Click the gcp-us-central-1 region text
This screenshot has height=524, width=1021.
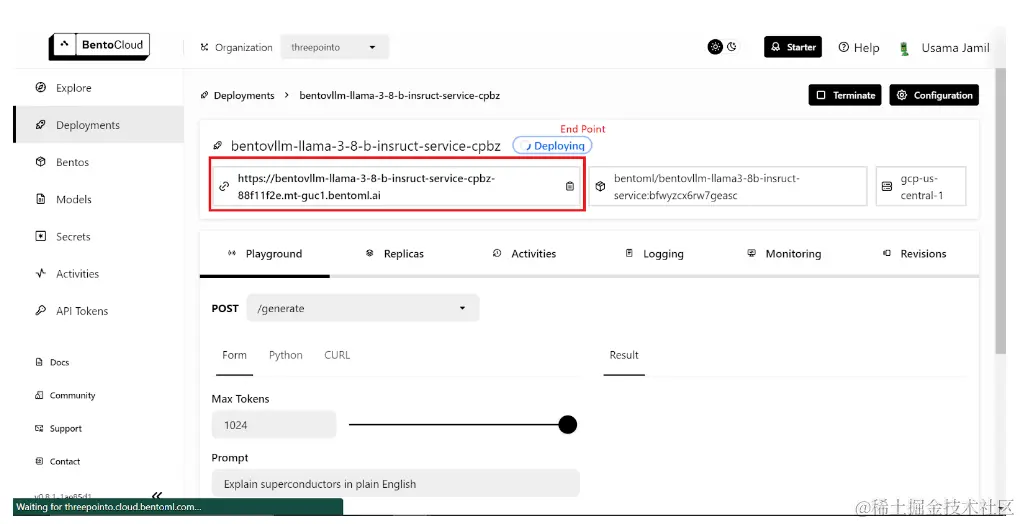click(x=921, y=186)
